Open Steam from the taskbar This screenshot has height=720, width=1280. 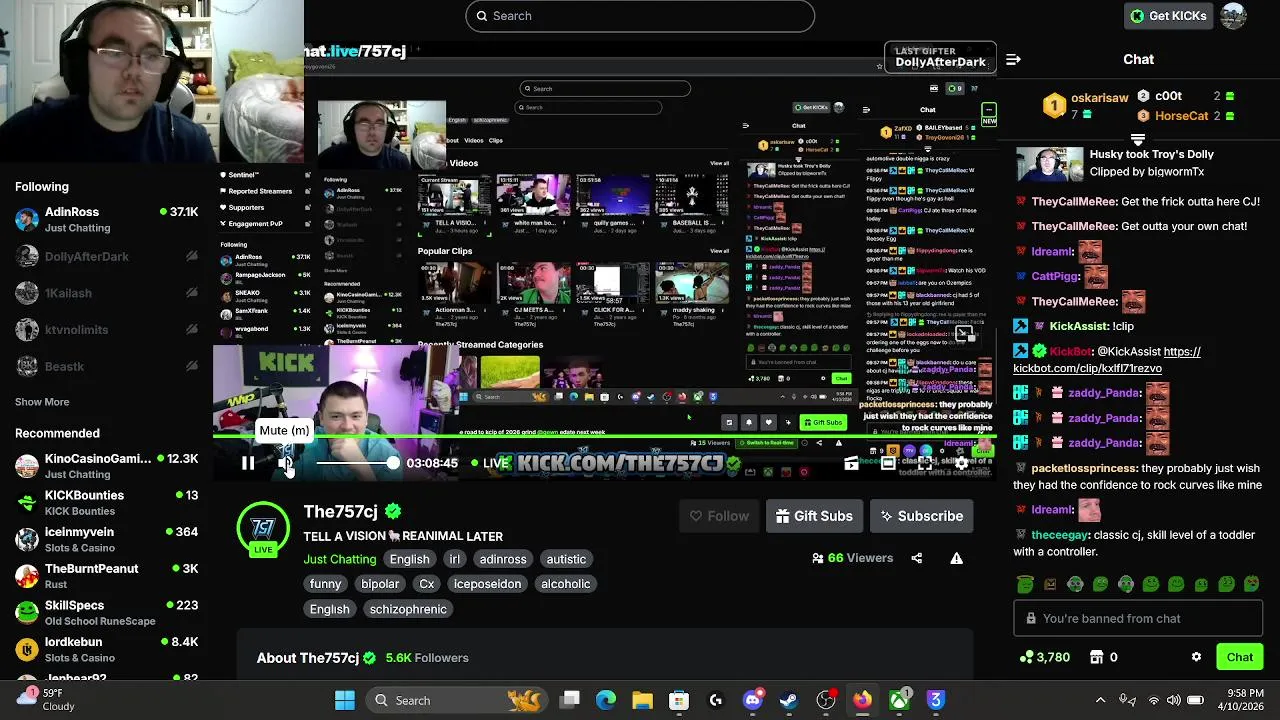[789, 700]
